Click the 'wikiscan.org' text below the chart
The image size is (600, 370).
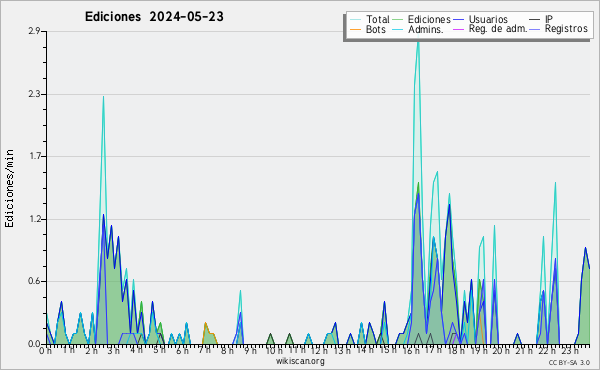(x=300, y=361)
